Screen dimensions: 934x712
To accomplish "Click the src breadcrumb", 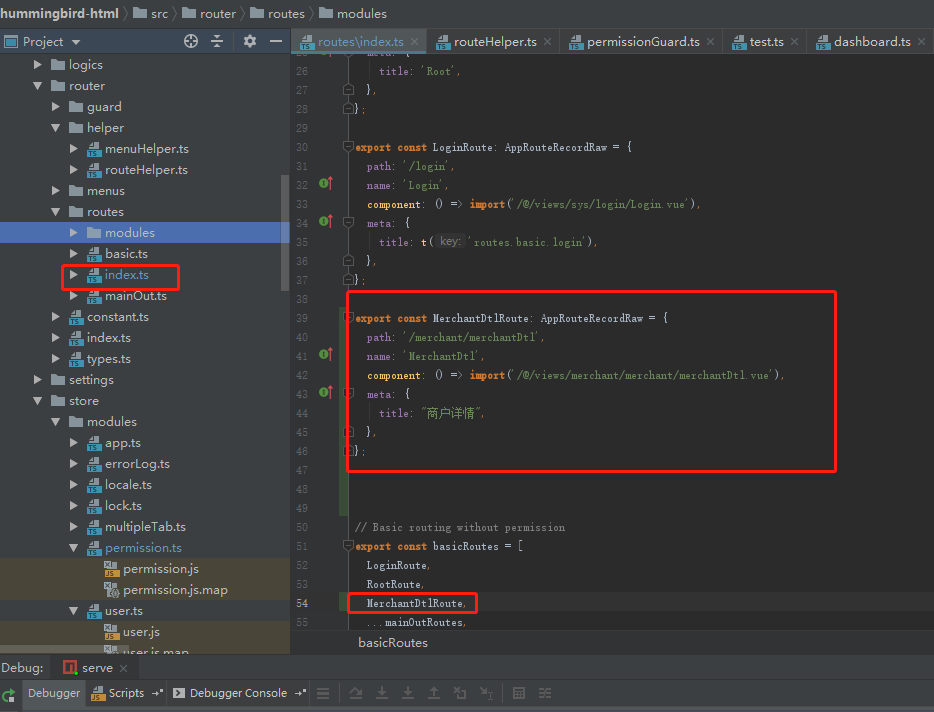I will point(151,13).
